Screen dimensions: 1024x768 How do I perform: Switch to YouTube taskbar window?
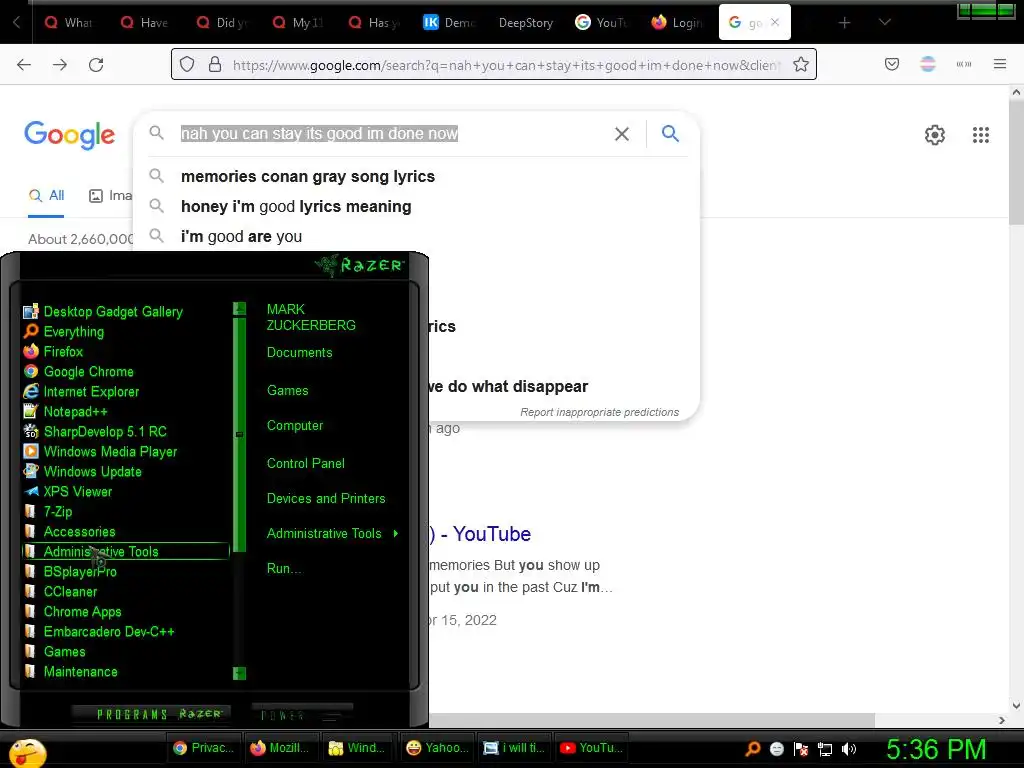pyautogui.click(x=591, y=748)
